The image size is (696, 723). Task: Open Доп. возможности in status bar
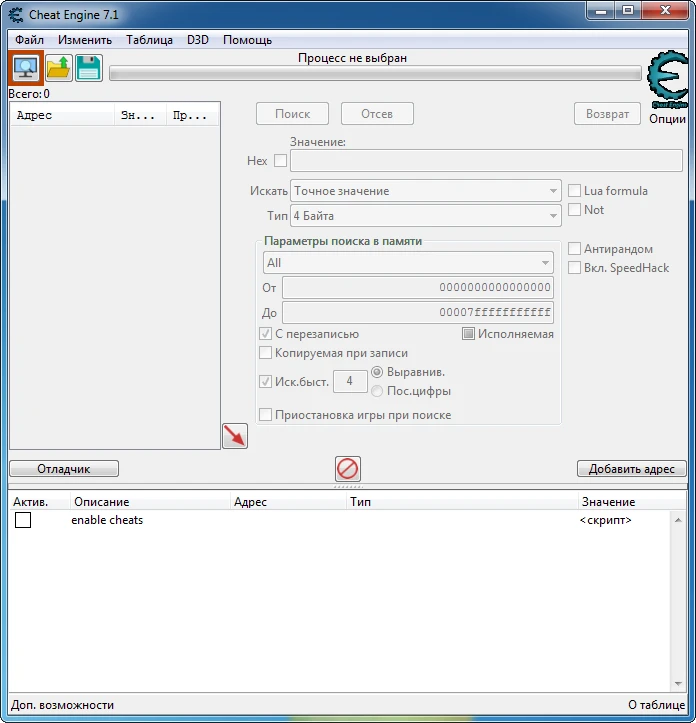point(62,705)
